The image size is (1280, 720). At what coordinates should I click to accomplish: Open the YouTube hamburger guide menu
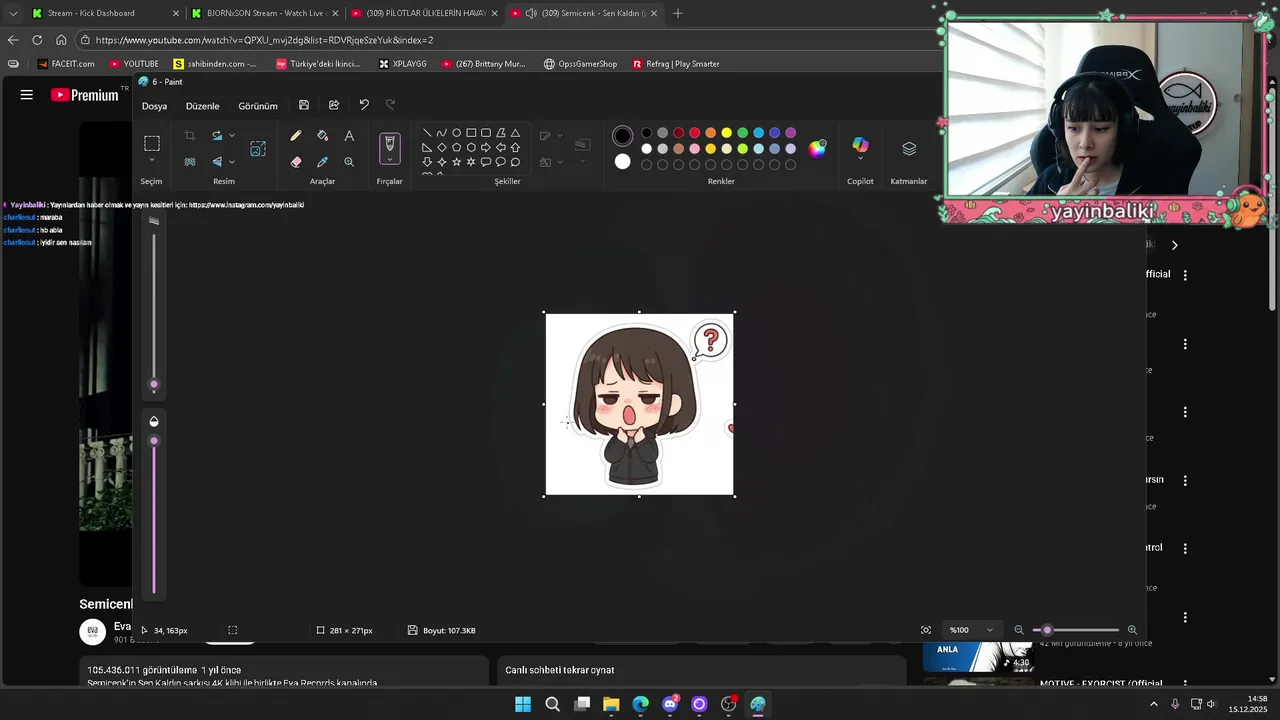pyautogui.click(x=27, y=95)
